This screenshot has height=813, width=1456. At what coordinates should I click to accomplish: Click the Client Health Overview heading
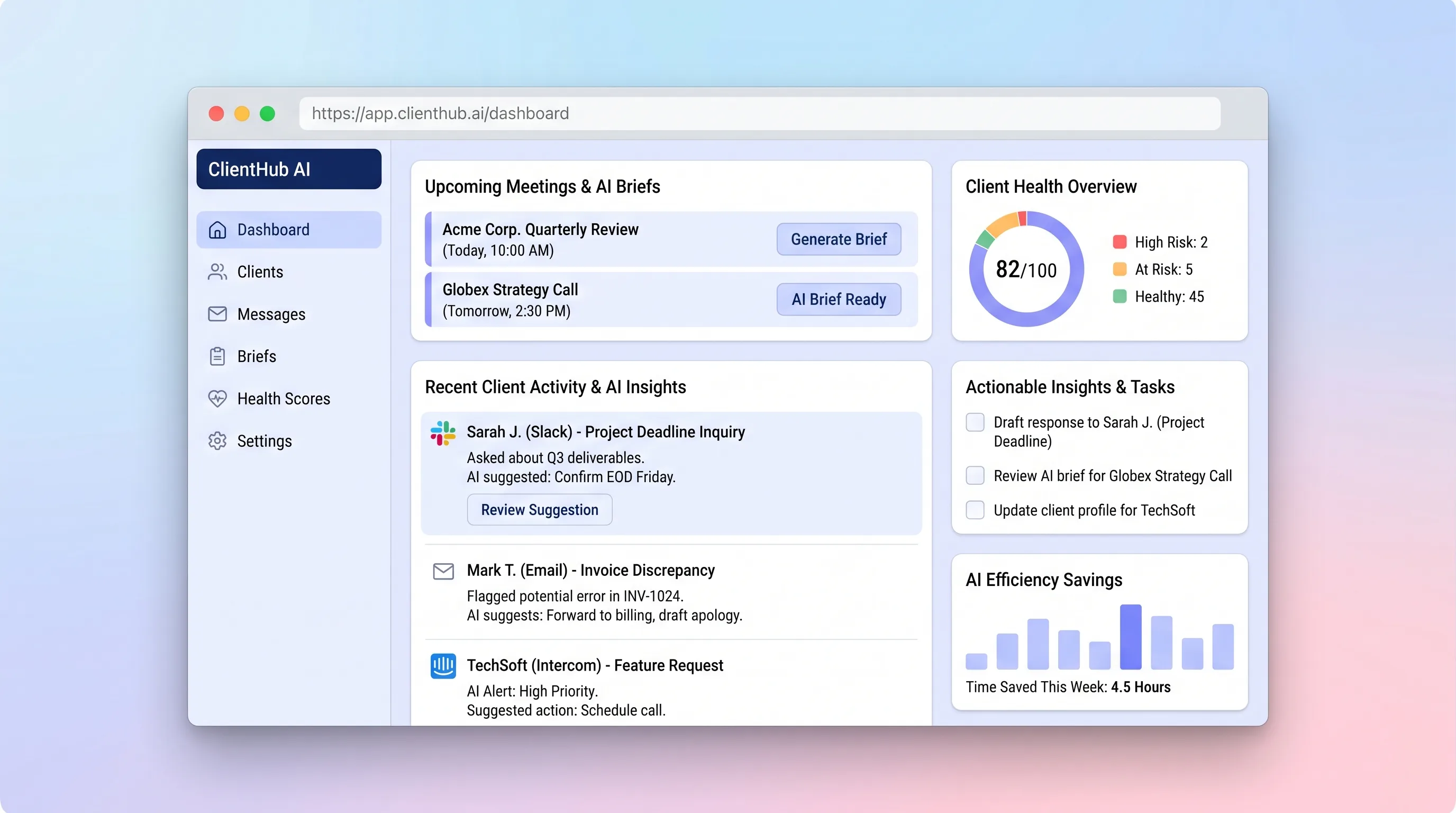tap(1051, 186)
